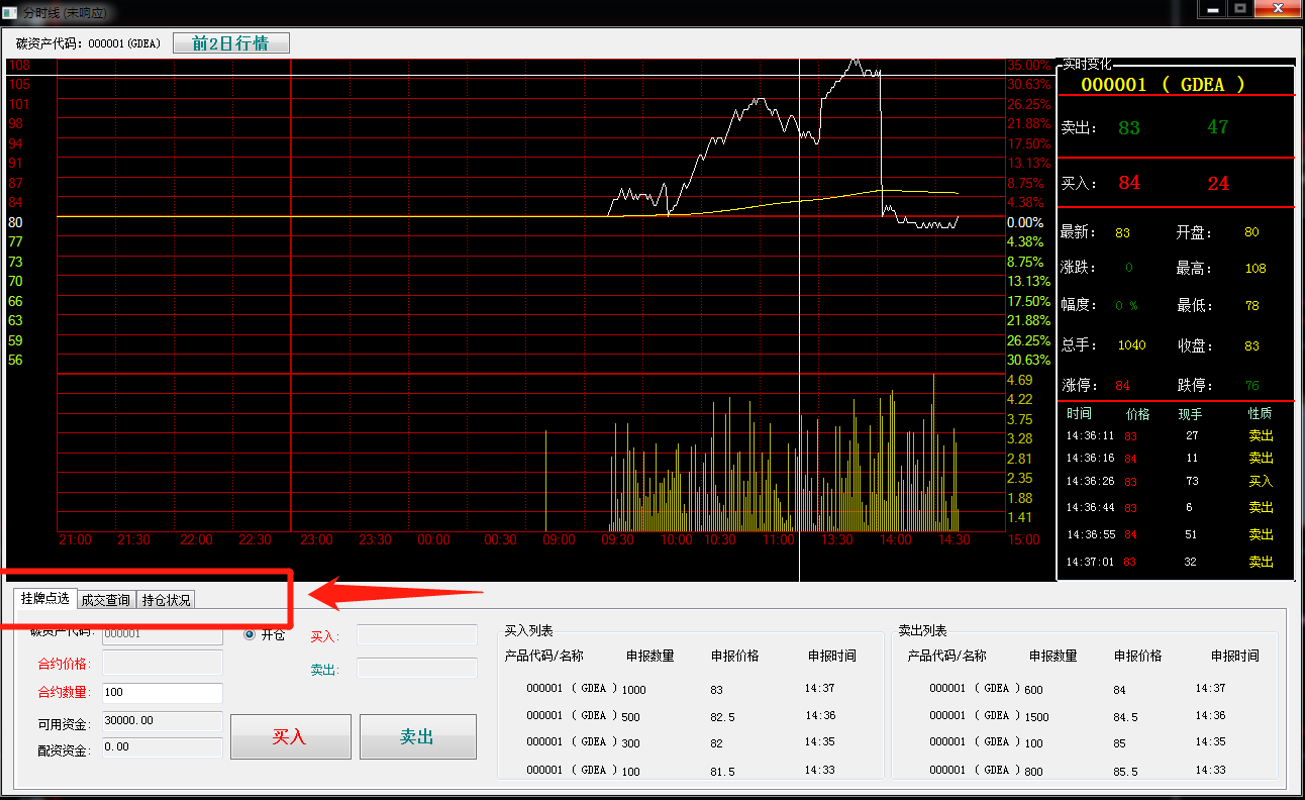Close the 分时线 window

(1278, 9)
